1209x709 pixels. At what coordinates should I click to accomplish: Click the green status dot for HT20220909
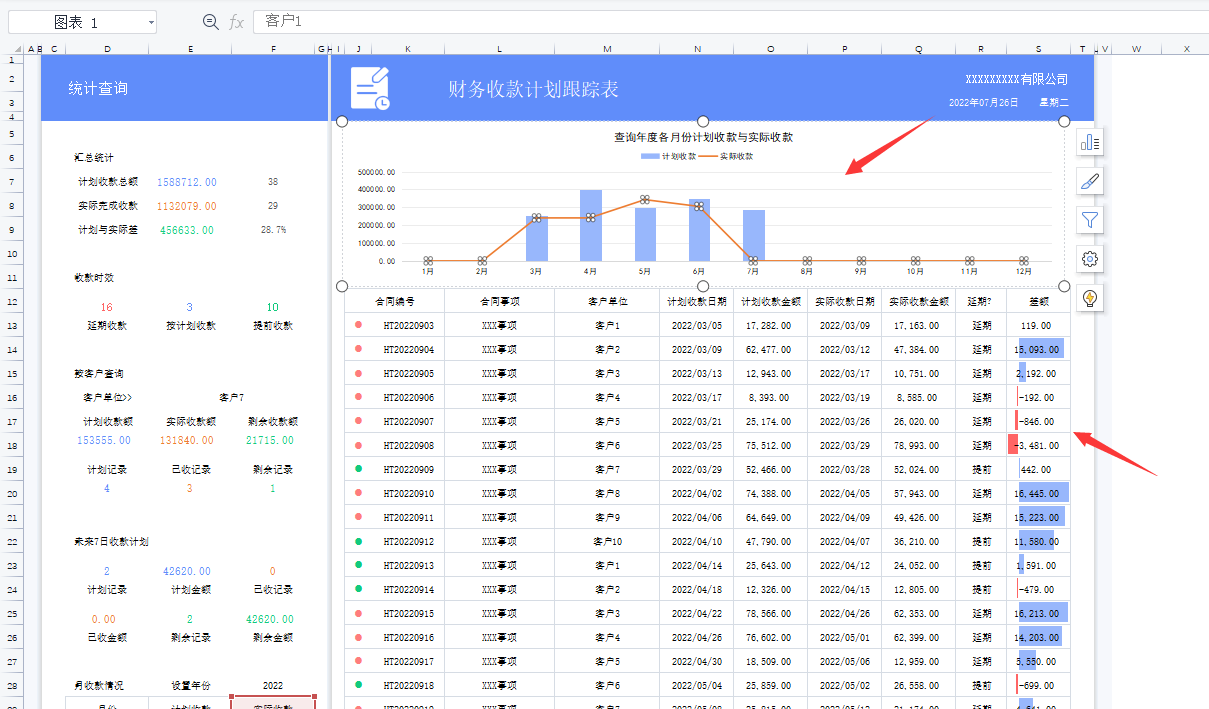click(358, 469)
